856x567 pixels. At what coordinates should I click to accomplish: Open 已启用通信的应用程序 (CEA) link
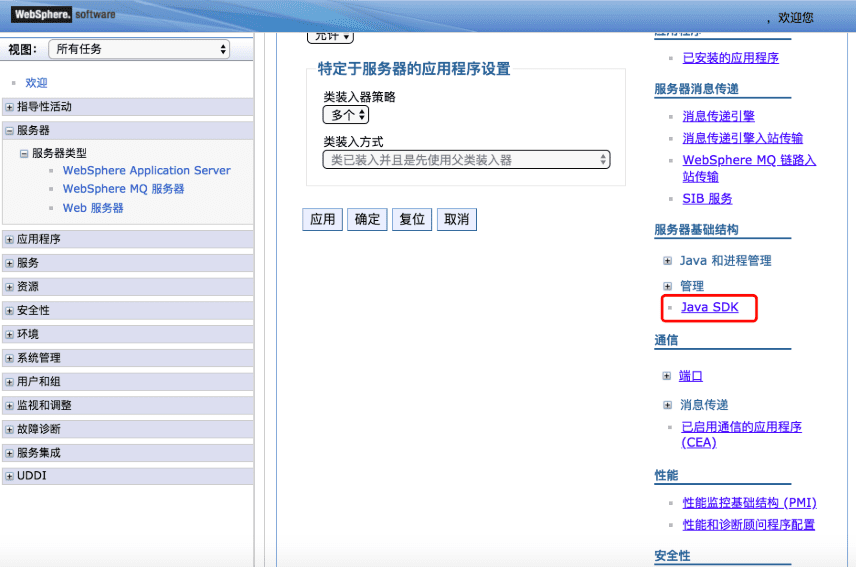pyautogui.click(x=741, y=434)
